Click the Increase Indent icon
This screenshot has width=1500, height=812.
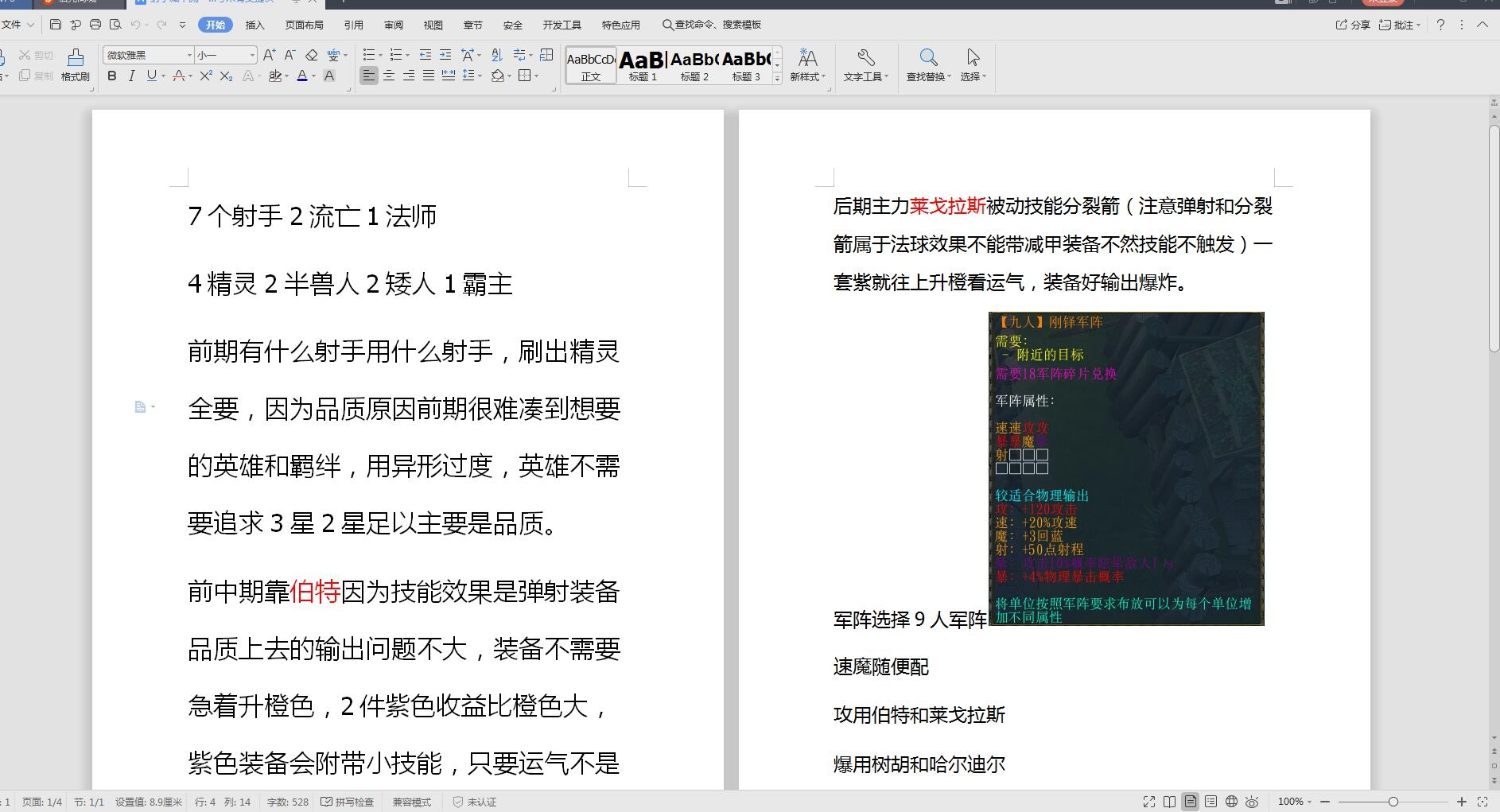[x=445, y=55]
